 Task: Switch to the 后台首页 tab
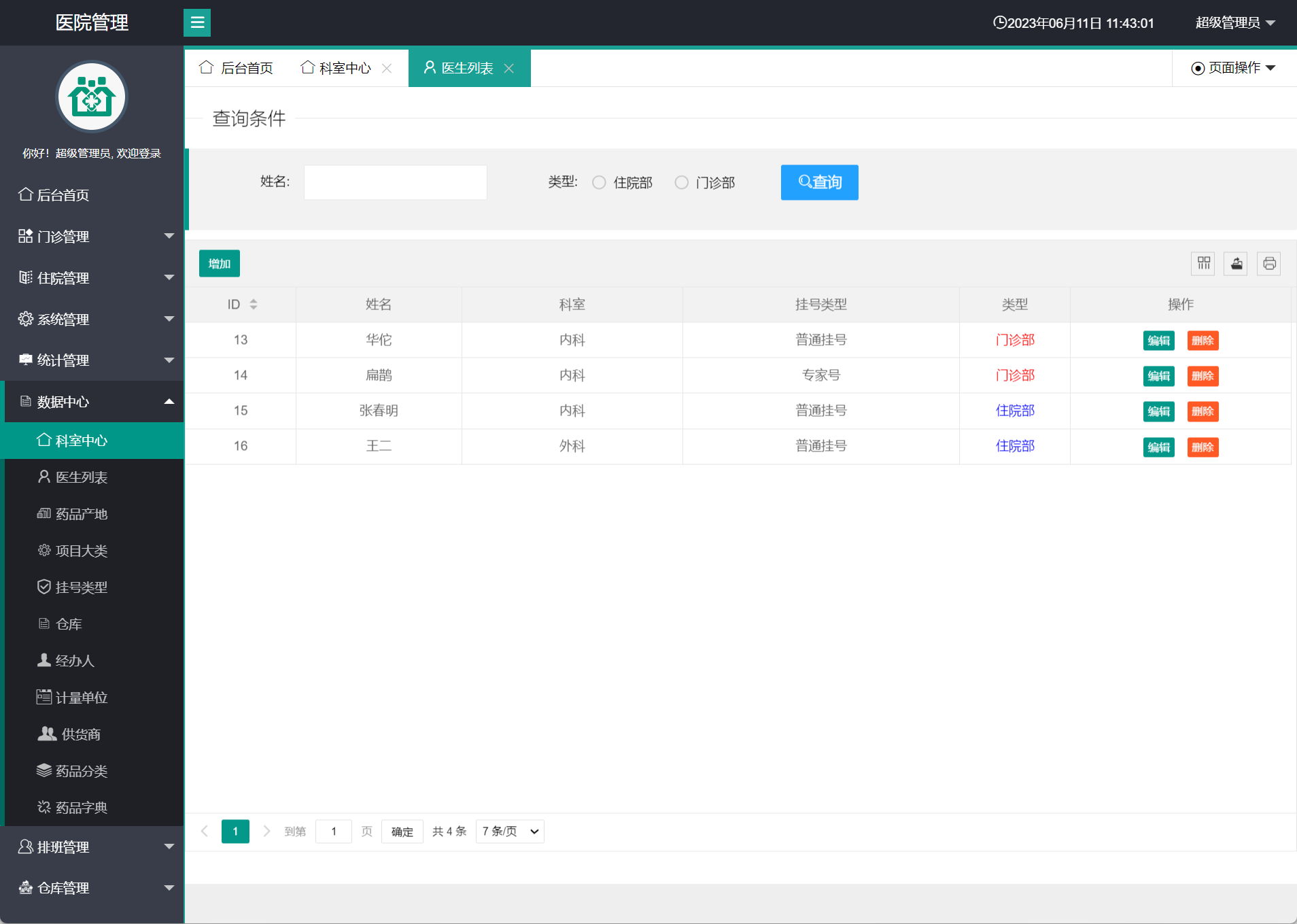(236, 68)
